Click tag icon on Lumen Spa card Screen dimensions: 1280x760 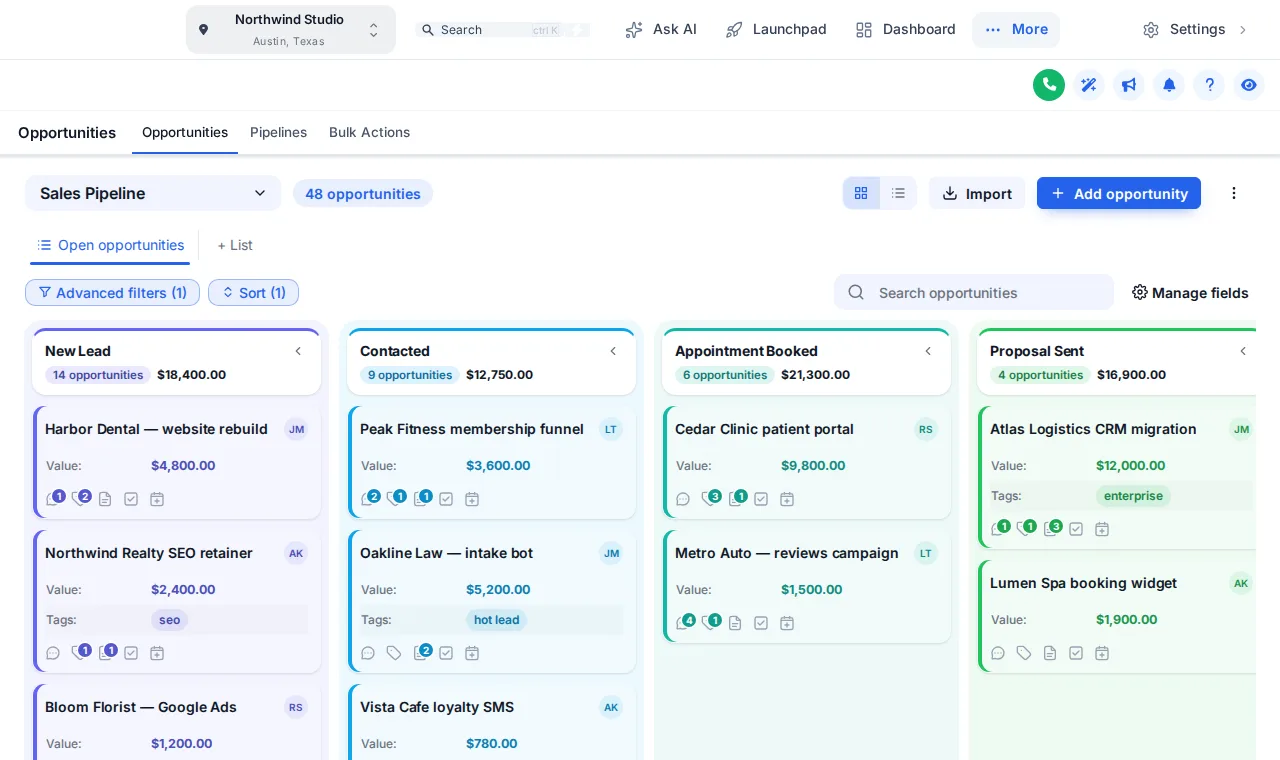tap(1024, 653)
